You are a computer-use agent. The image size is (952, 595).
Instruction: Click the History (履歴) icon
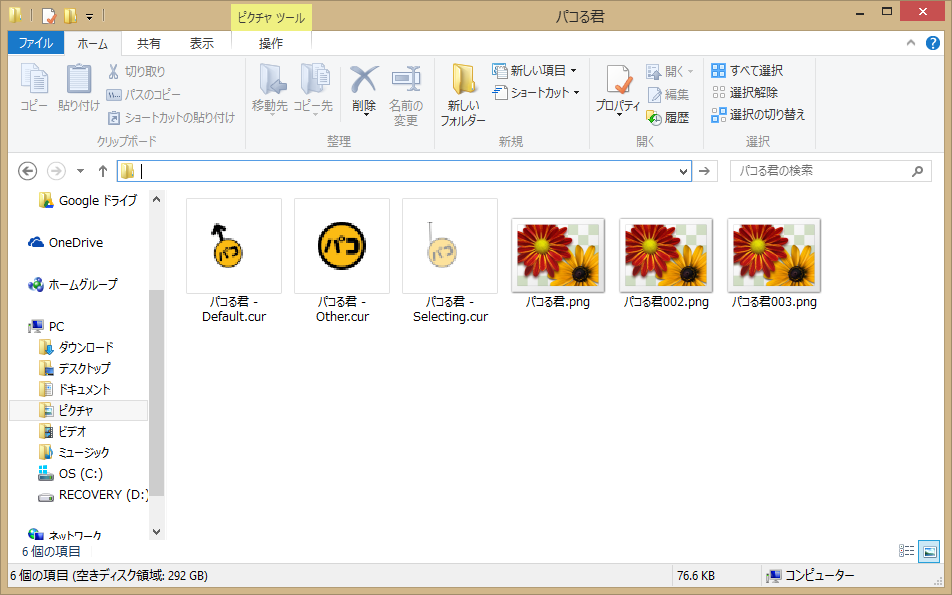(x=668, y=117)
